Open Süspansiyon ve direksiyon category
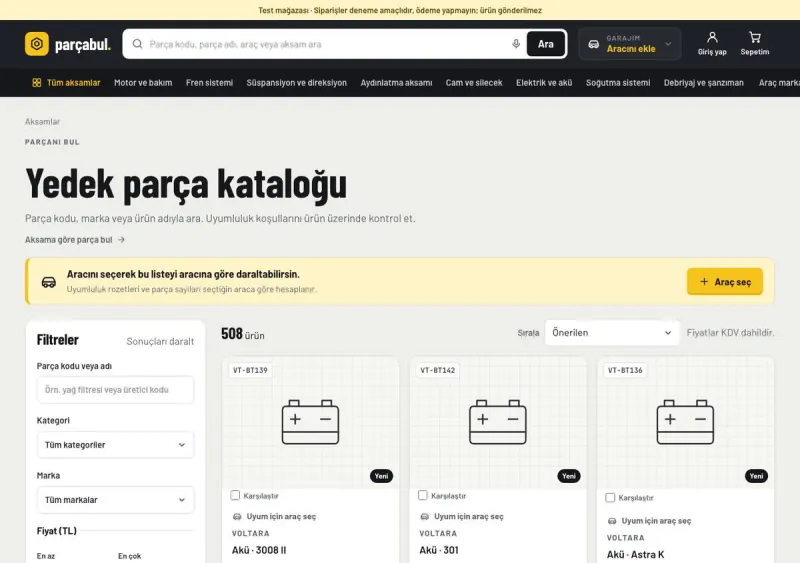Image resolution: width=800 pixels, height=563 pixels. [x=296, y=83]
